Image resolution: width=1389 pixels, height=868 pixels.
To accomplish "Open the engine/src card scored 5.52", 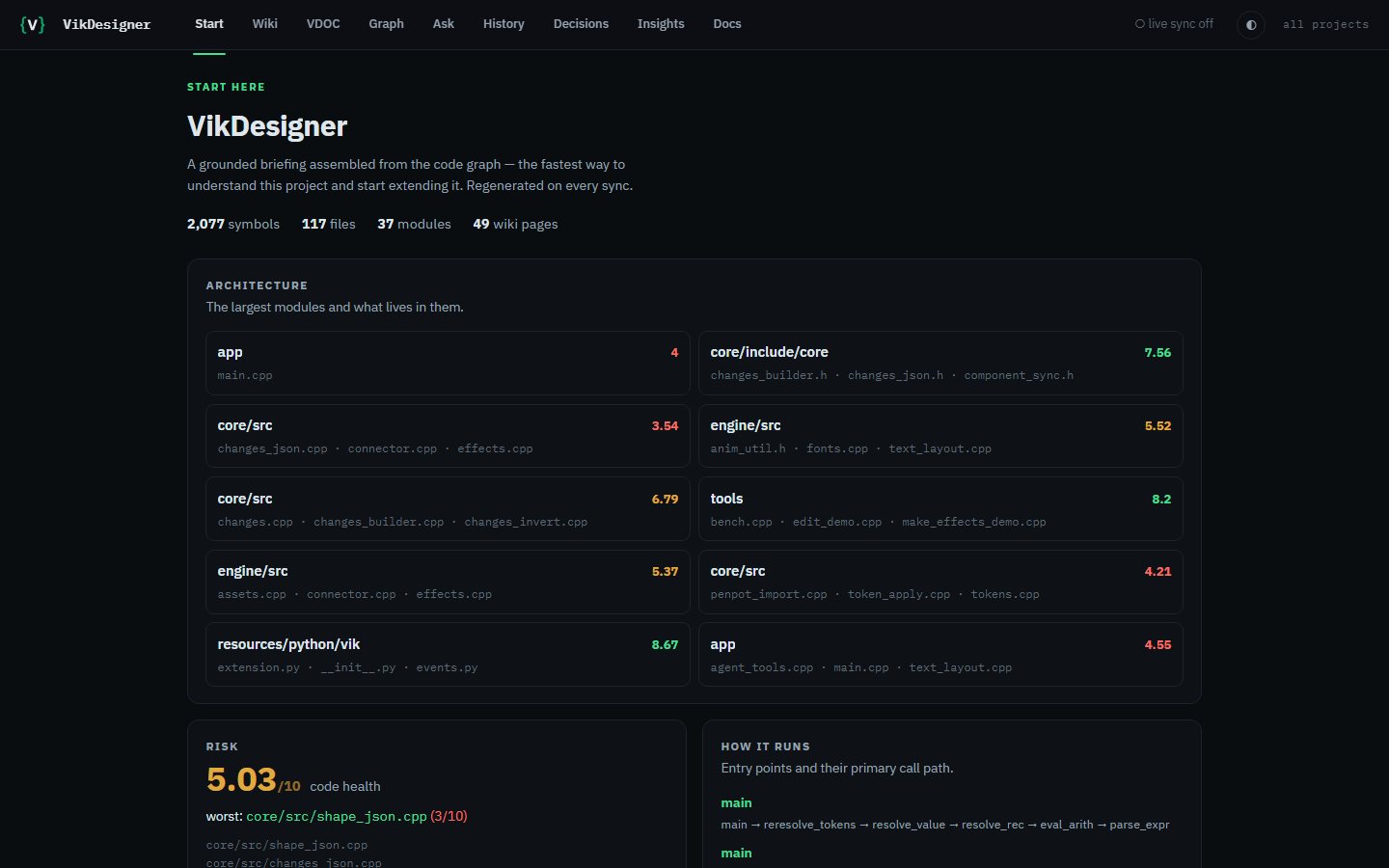I will [x=940, y=436].
